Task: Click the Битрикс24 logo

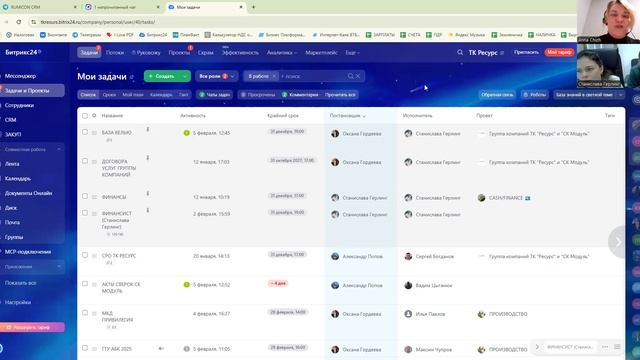Action: click(x=23, y=52)
